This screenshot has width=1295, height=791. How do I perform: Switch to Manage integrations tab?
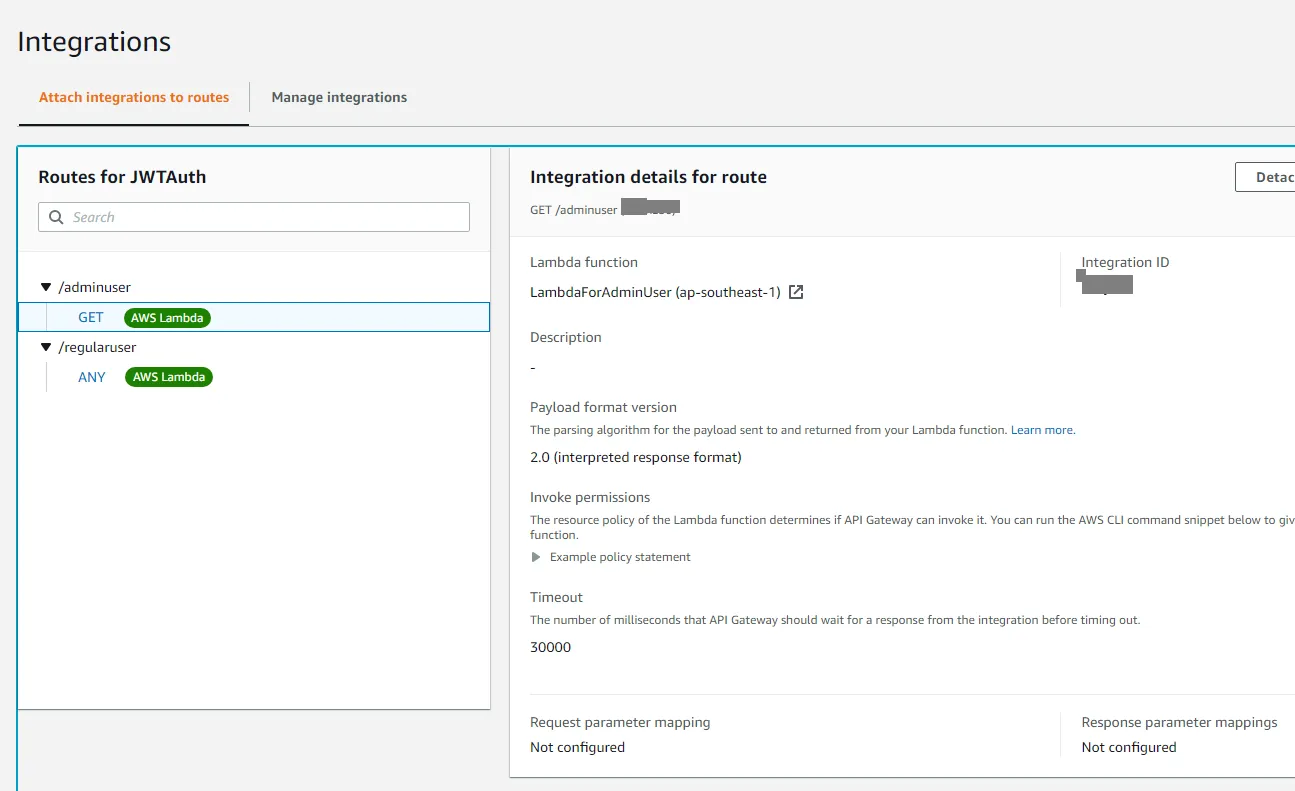point(339,97)
